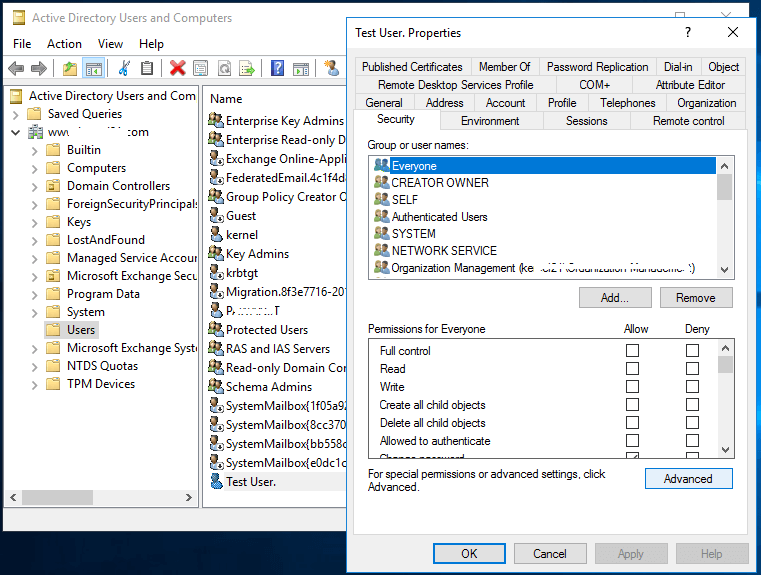761x575 pixels.
Task: Click the Refresh toolbar icon
Action: tap(224, 68)
